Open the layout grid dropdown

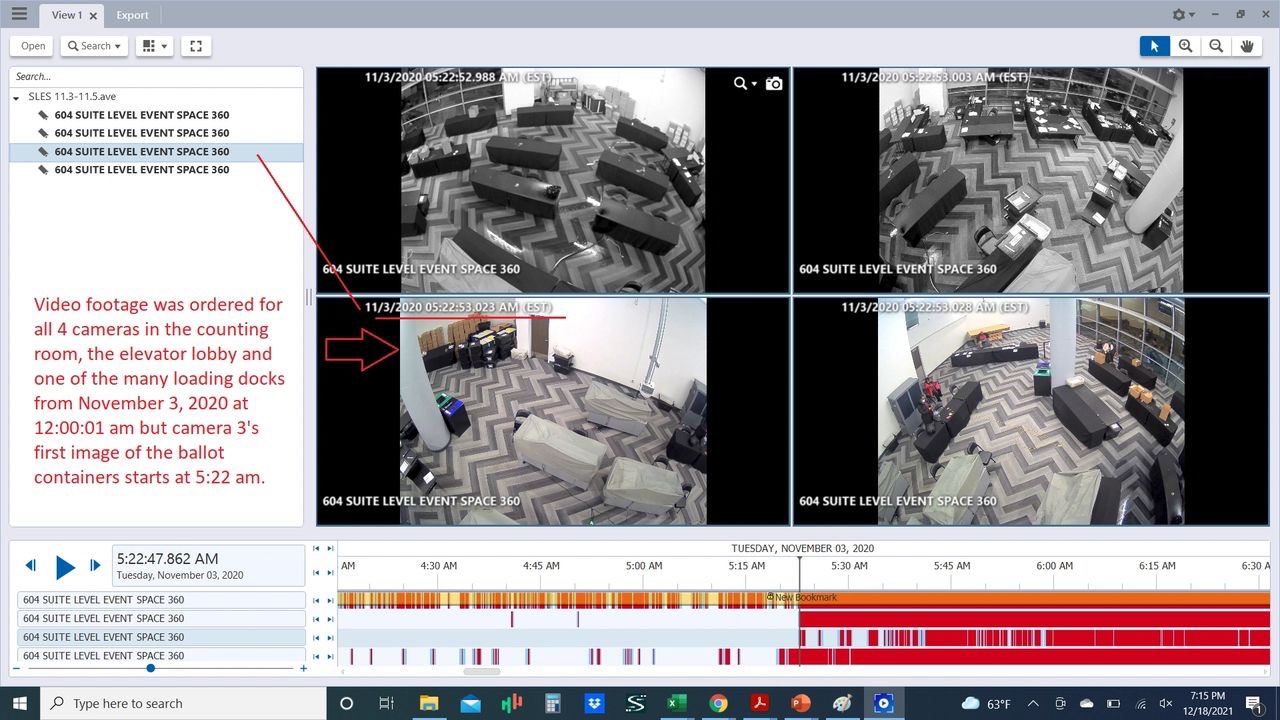(x=154, y=46)
